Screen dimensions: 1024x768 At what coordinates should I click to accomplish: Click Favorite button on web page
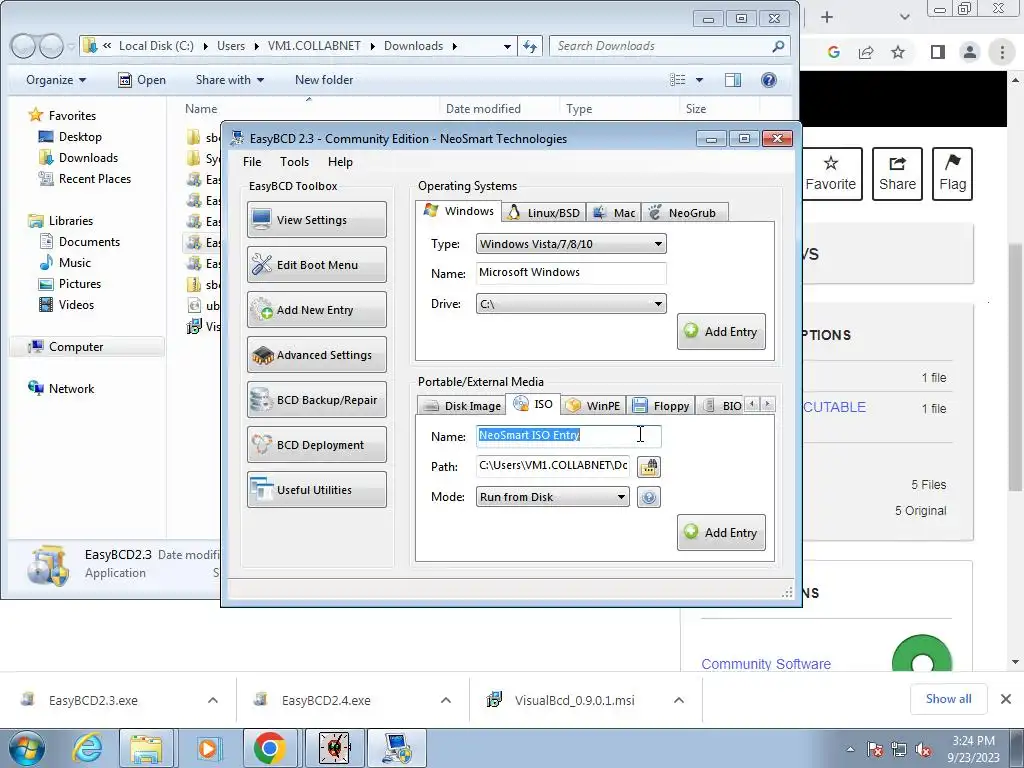(830, 174)
